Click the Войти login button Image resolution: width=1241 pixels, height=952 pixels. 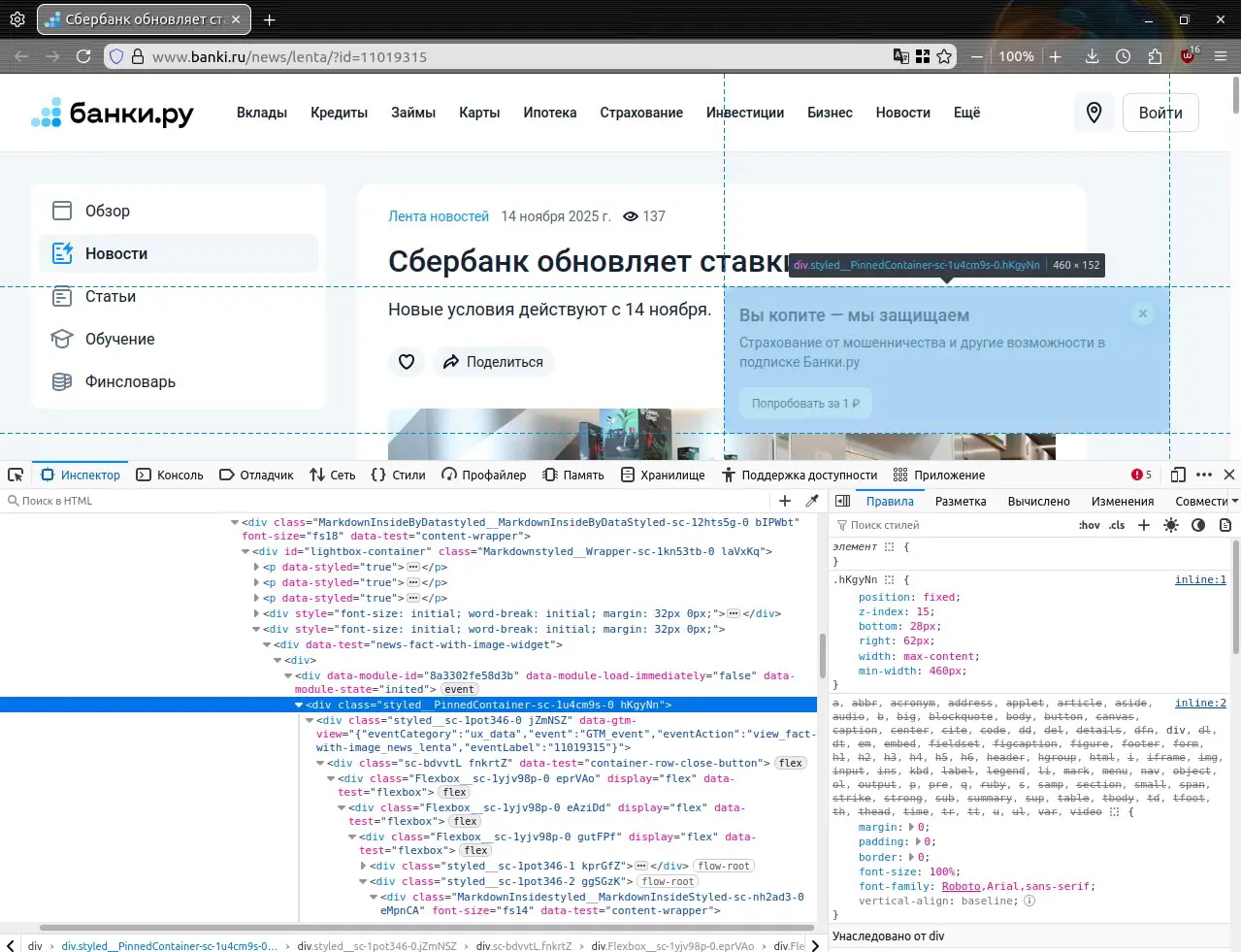(1159, 113)
